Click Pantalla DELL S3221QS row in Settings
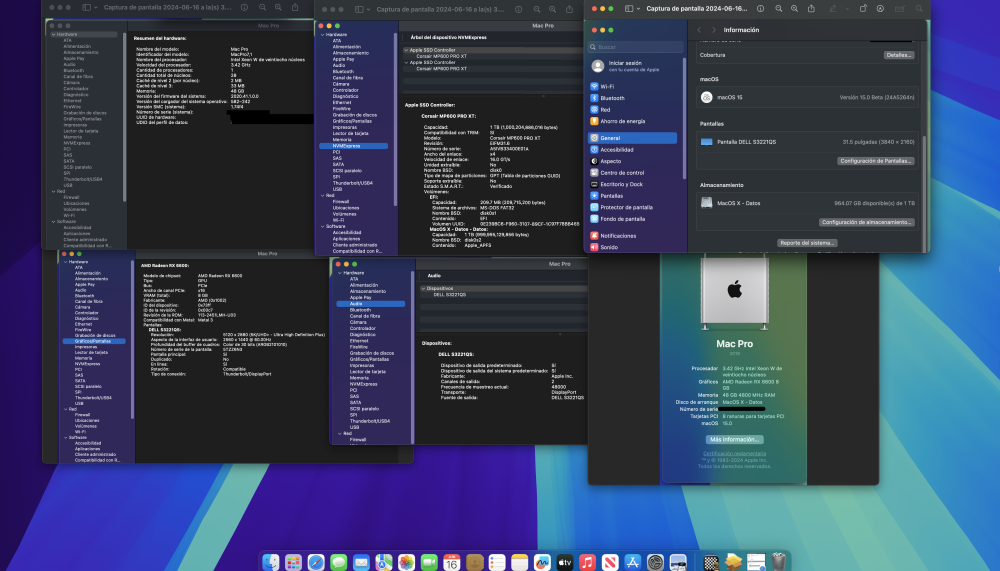This screenshot has height=571, width=1000. [x=808, y=142]
